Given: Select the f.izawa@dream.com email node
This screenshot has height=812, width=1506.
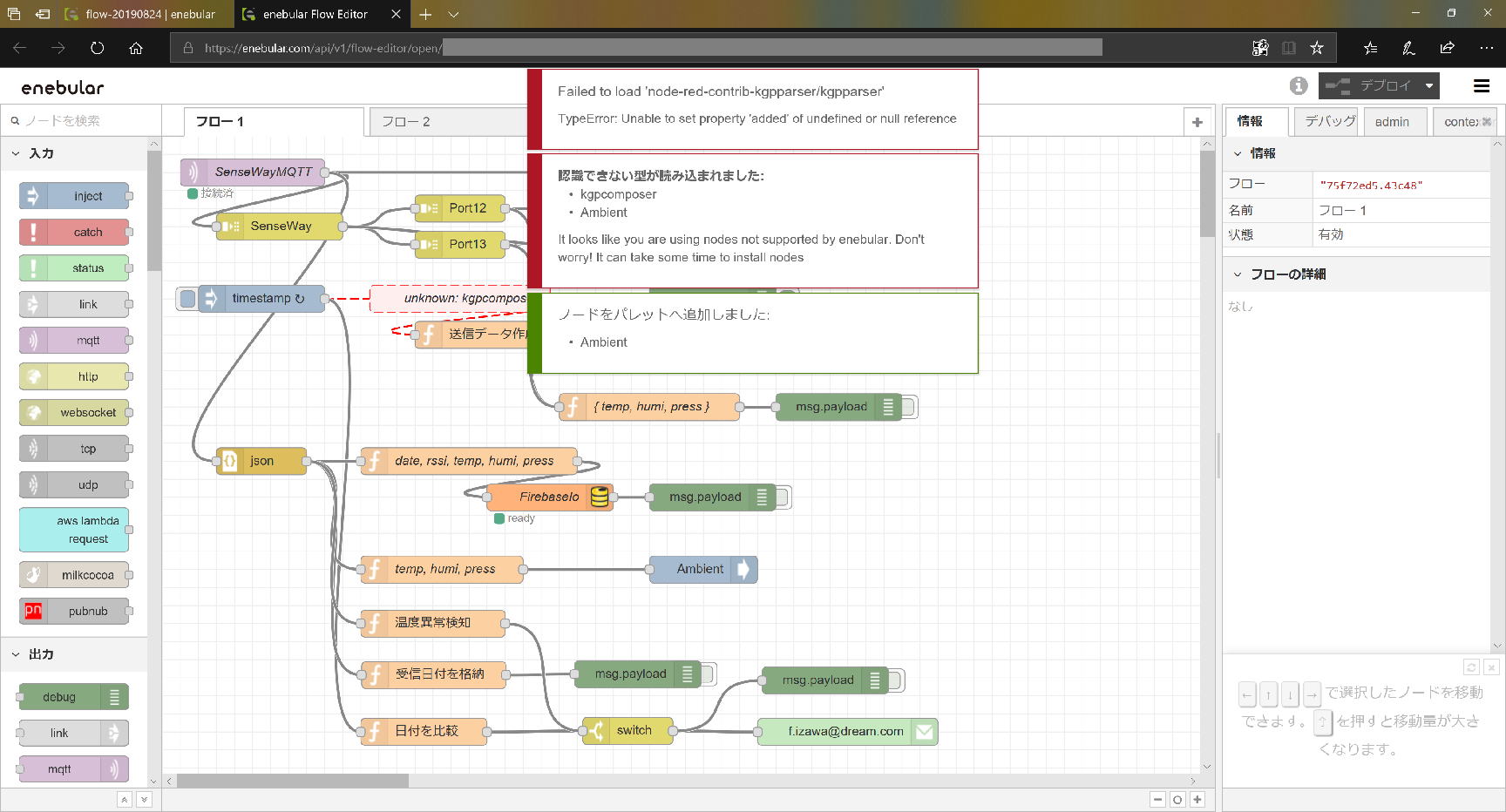Looking at the screenshot, I should (847, 732).
